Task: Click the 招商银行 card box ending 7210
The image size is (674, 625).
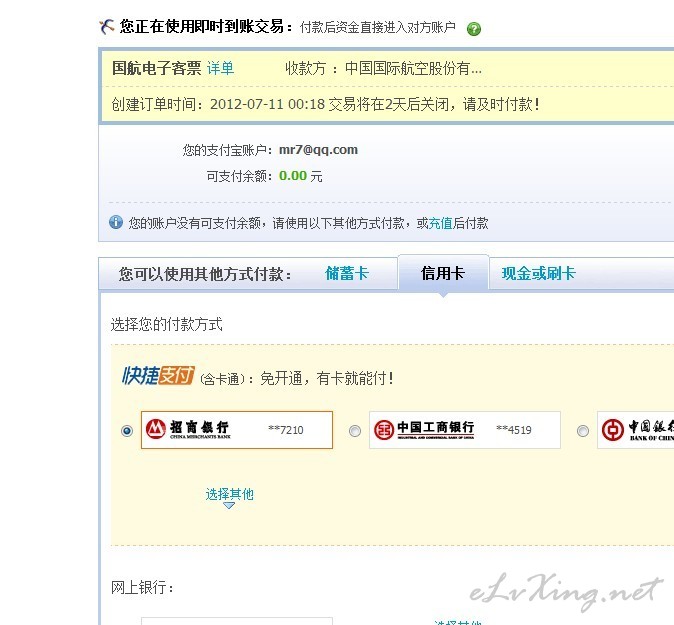Action: click(237, 430)
